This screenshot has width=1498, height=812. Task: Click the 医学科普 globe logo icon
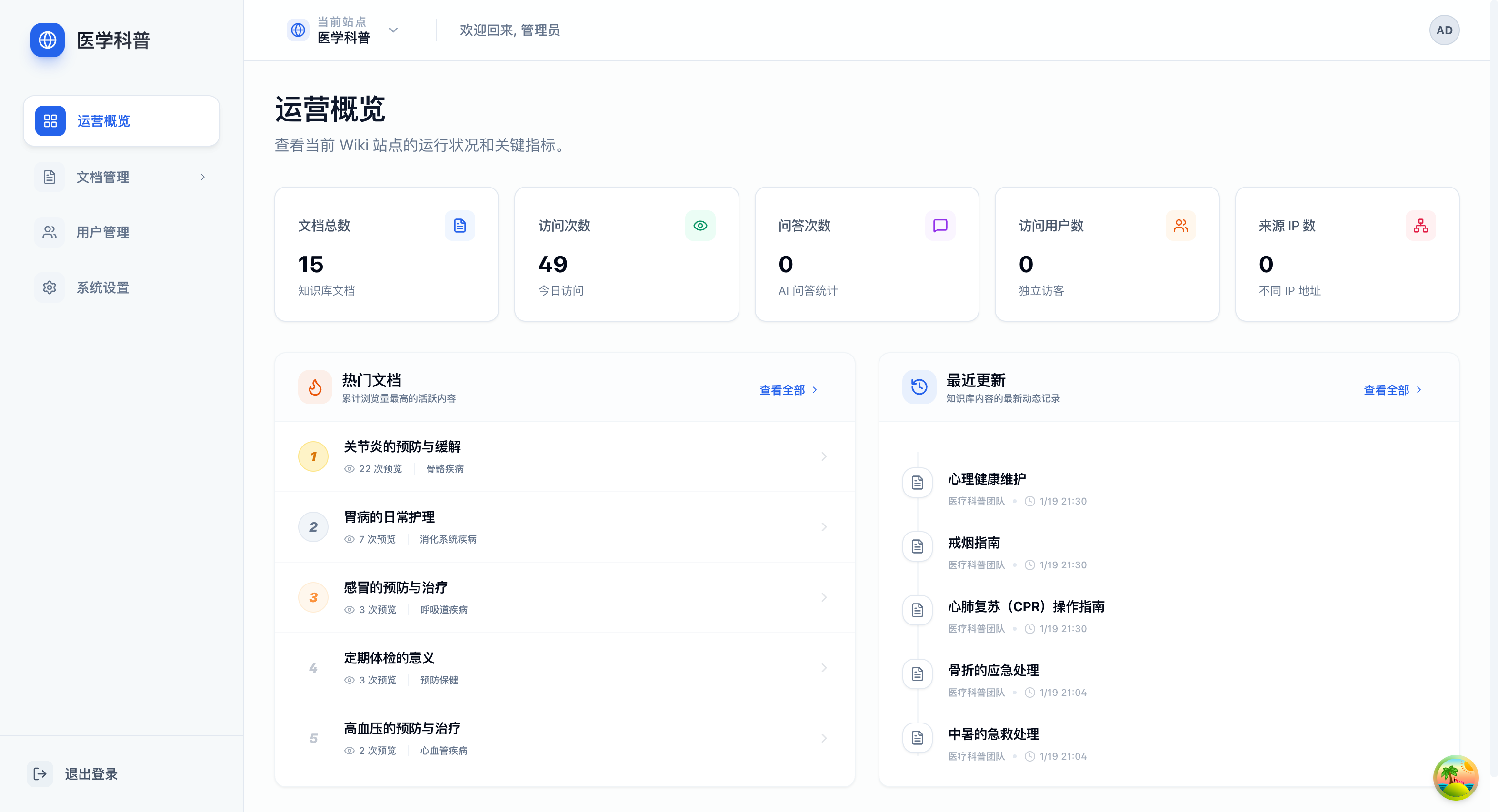[x=47, y=40]
